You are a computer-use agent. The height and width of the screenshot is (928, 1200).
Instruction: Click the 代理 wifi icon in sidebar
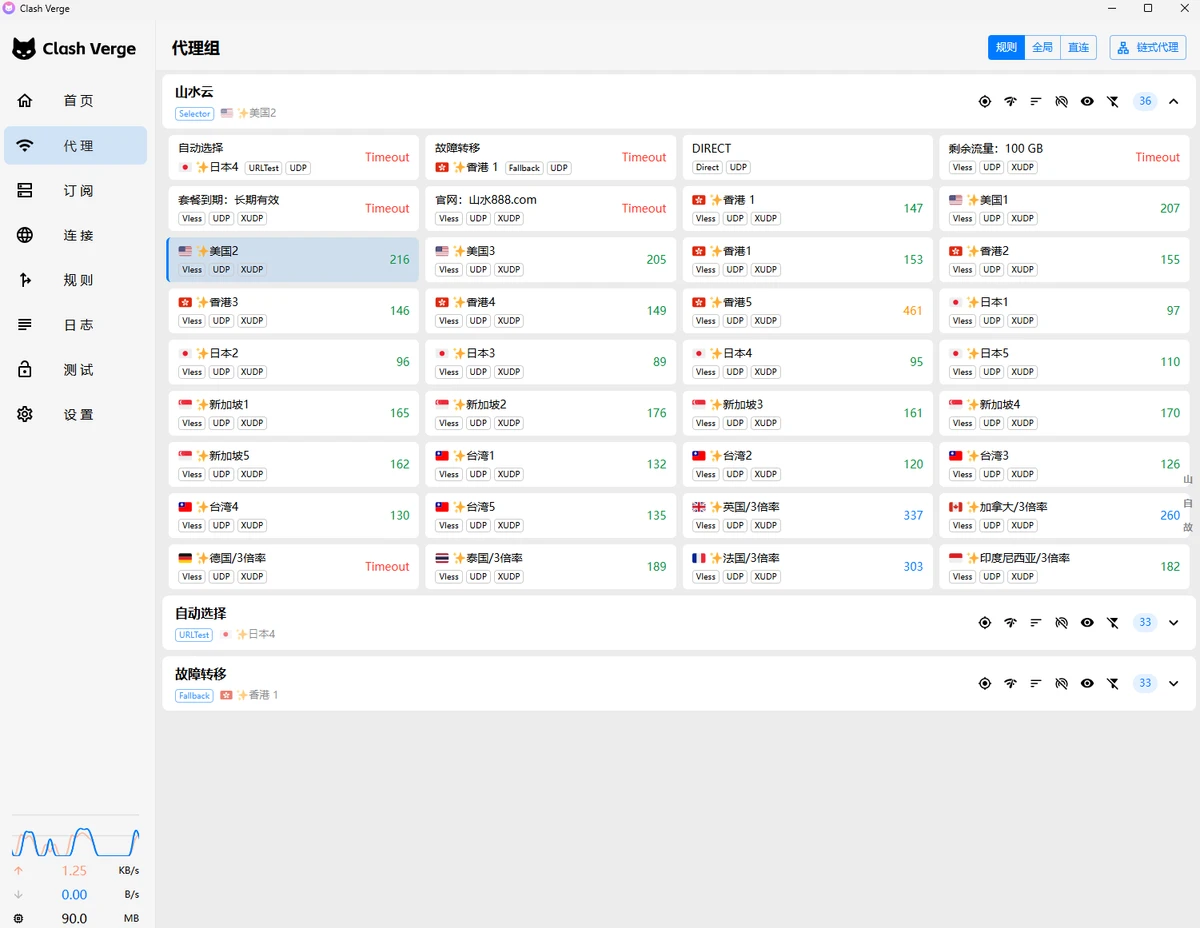pos(25,146)
